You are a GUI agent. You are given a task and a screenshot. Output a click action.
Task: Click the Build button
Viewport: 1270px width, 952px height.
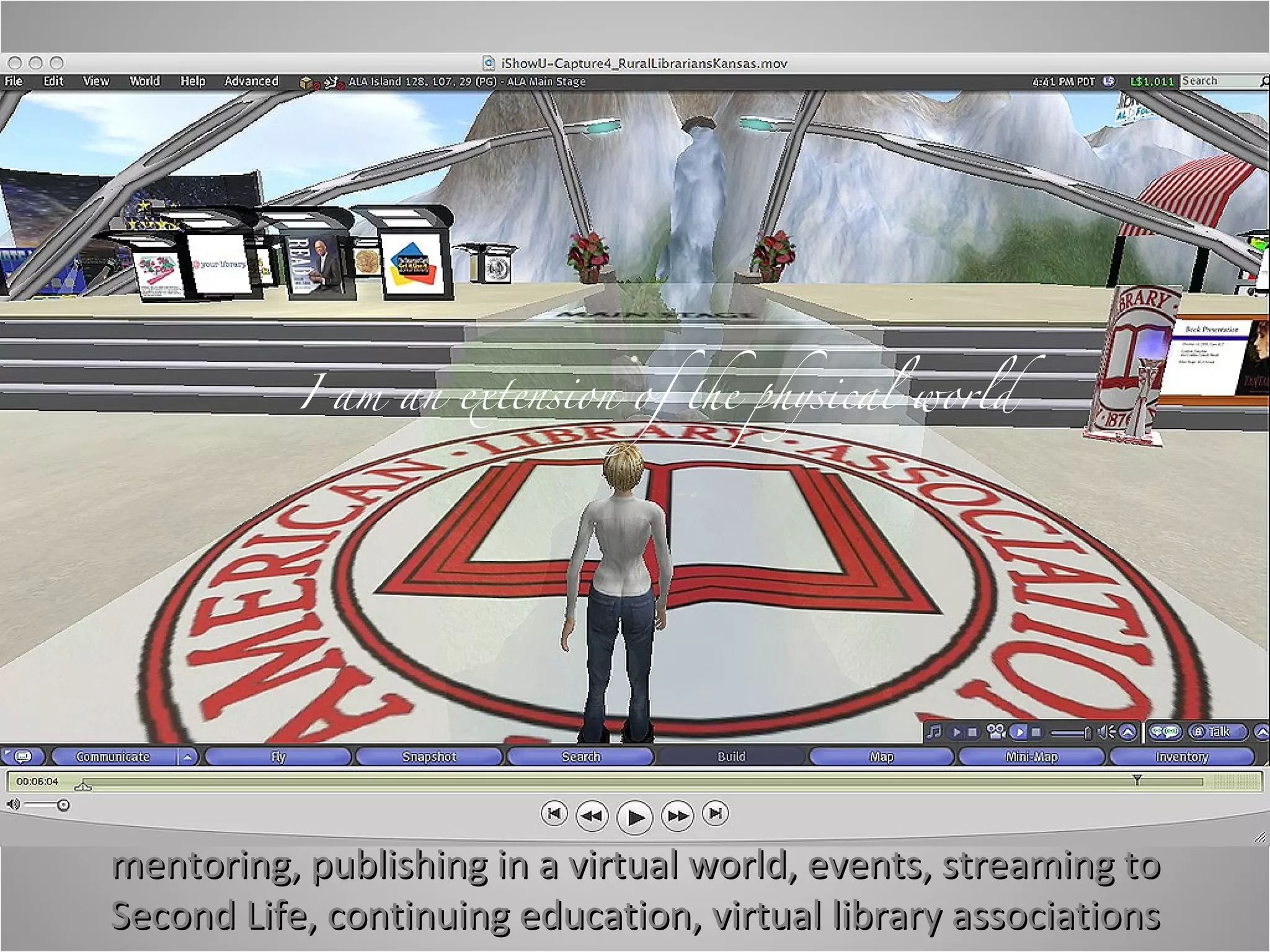click(732, 757)
